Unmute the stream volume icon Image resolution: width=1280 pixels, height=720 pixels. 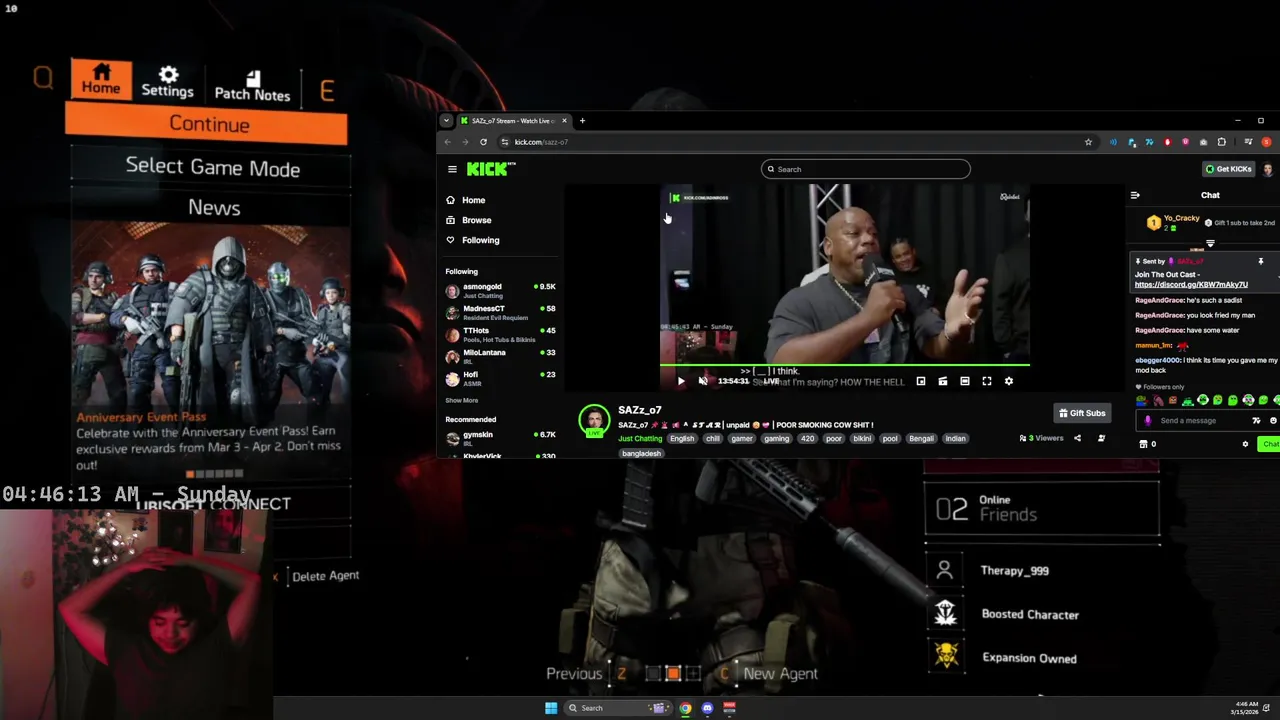(703, 381)
